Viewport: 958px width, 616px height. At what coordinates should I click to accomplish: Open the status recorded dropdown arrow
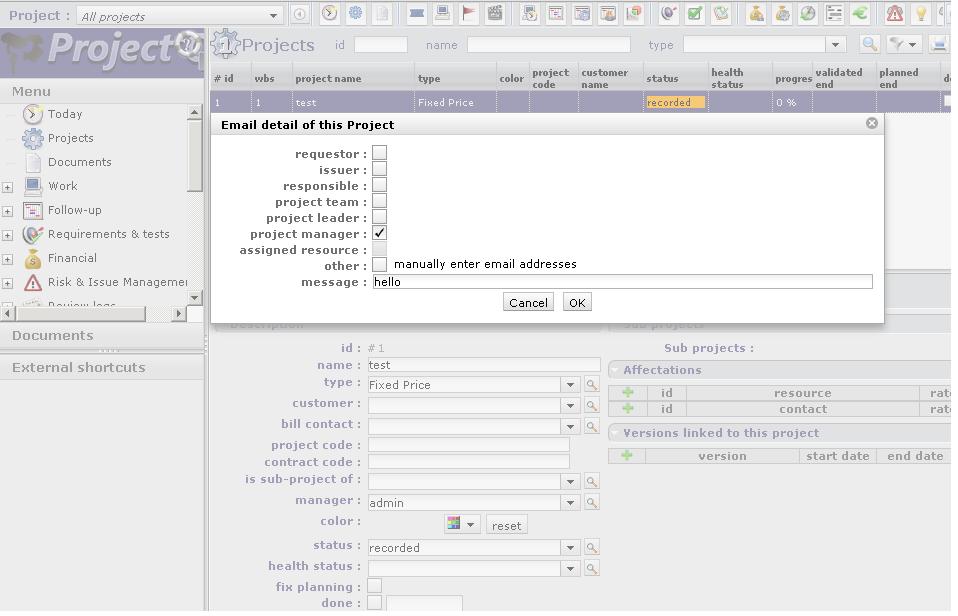(570, 548)
